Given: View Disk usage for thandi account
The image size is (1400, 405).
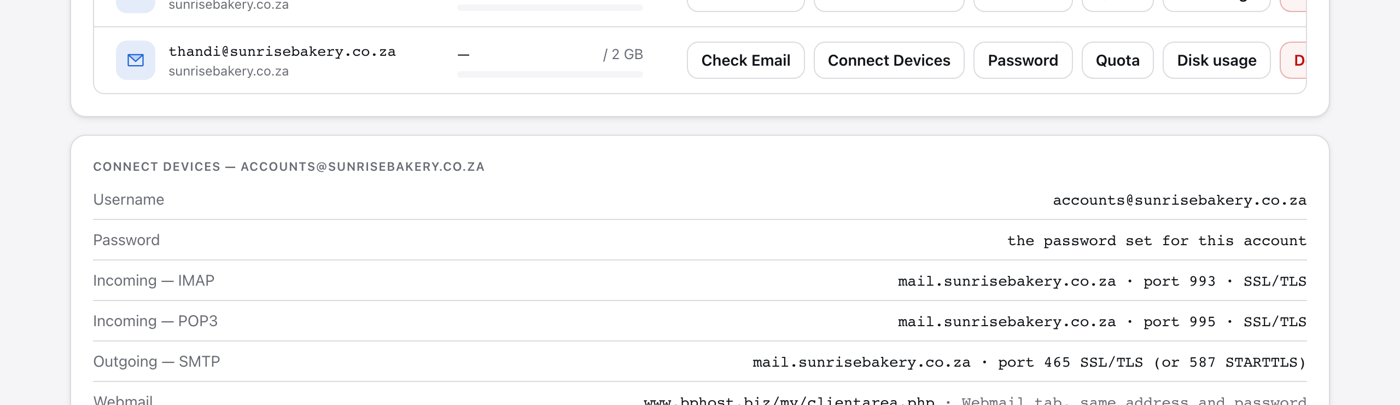Looking at the screenshot, I should click(1216, 60).
